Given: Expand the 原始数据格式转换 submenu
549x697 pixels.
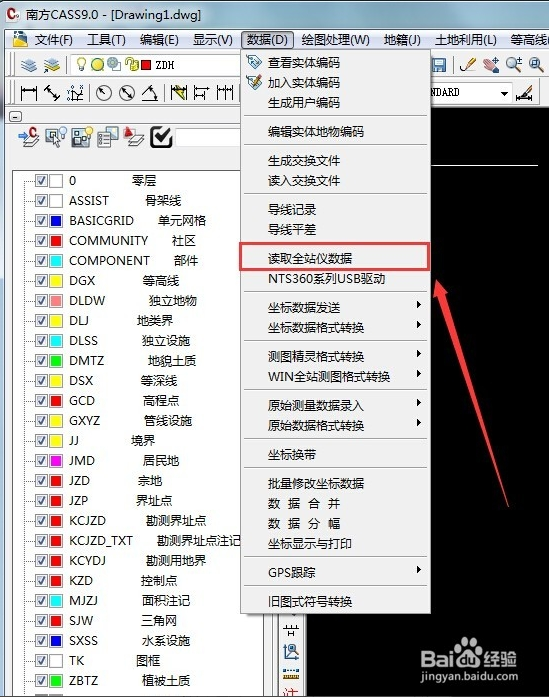Looking at the screenshot, I should (336, 425).
